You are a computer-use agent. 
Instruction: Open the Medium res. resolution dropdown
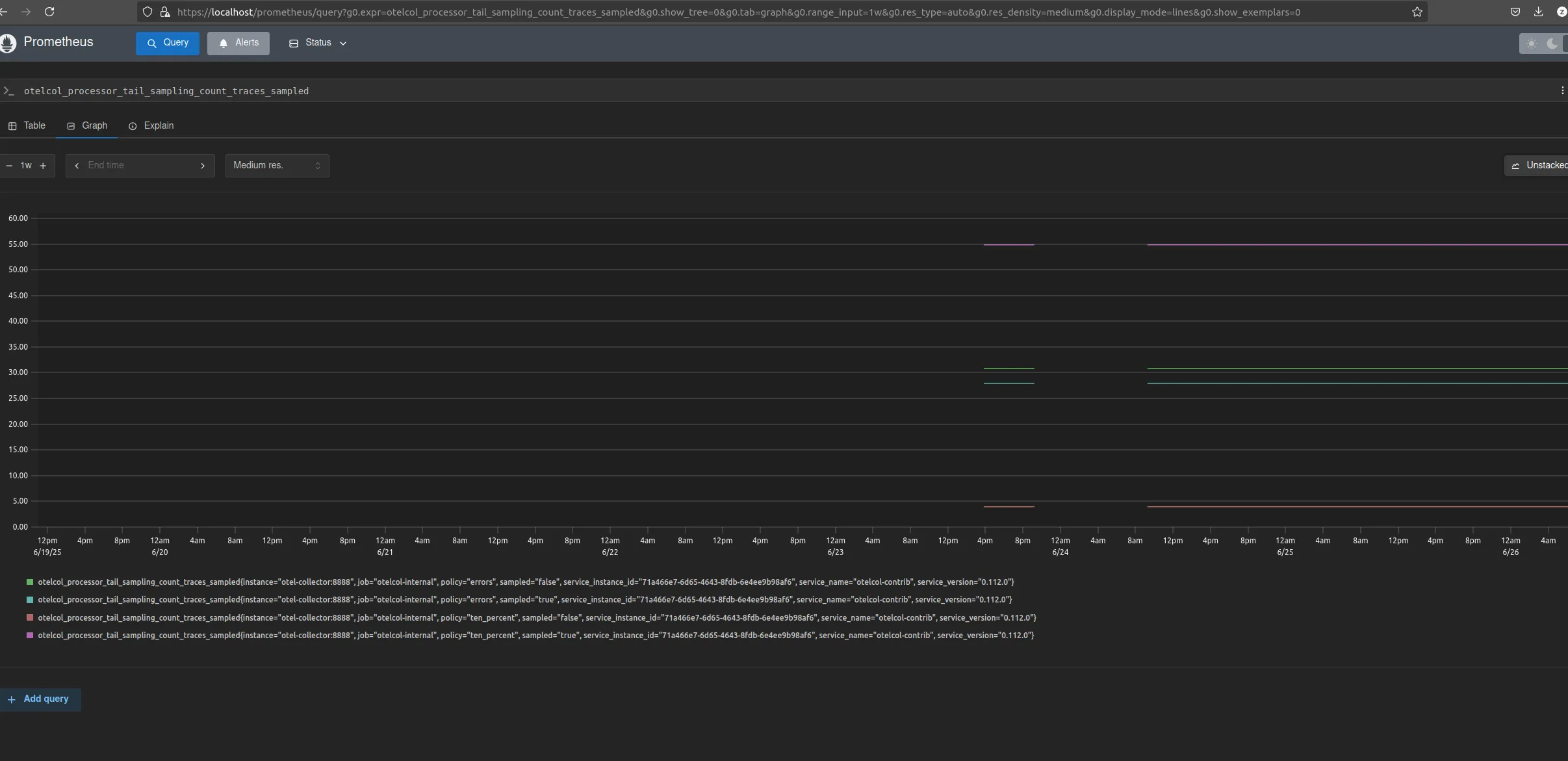[x=277, y=166]
